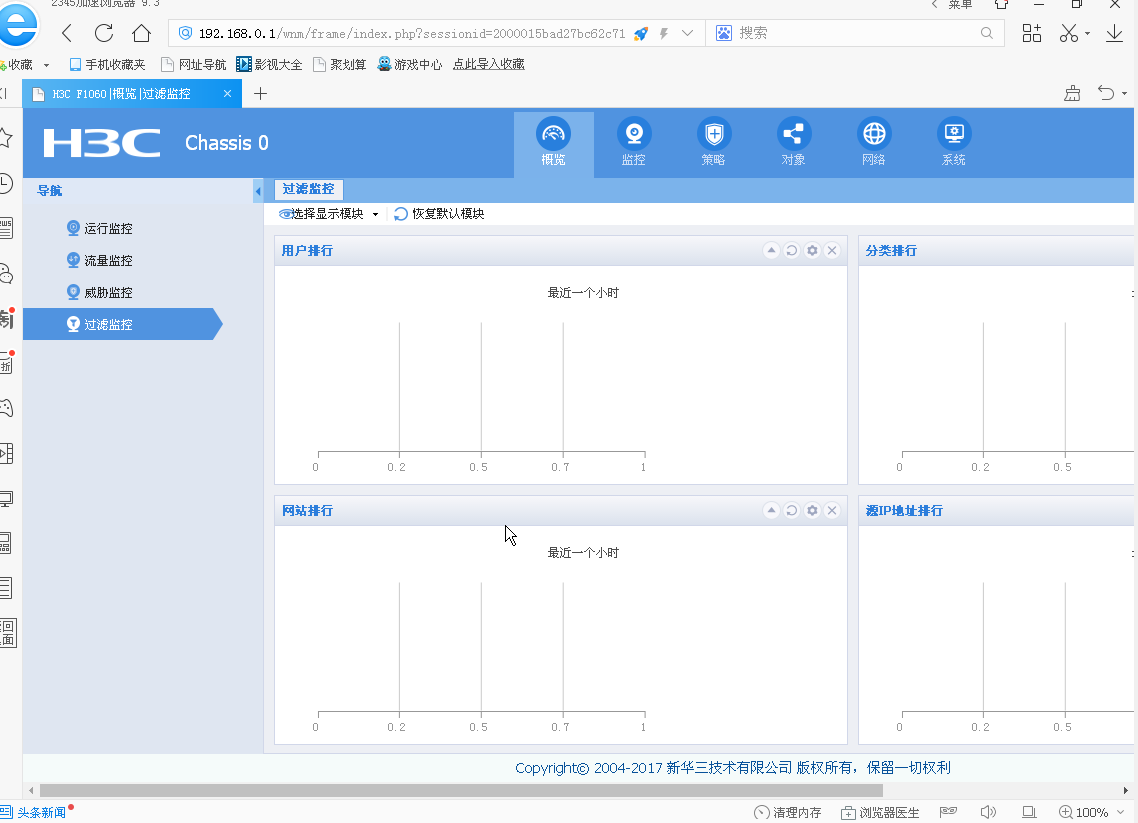Click the 源IP地址排行 panel header
The image size is (1138, 823).
point(996,510)
